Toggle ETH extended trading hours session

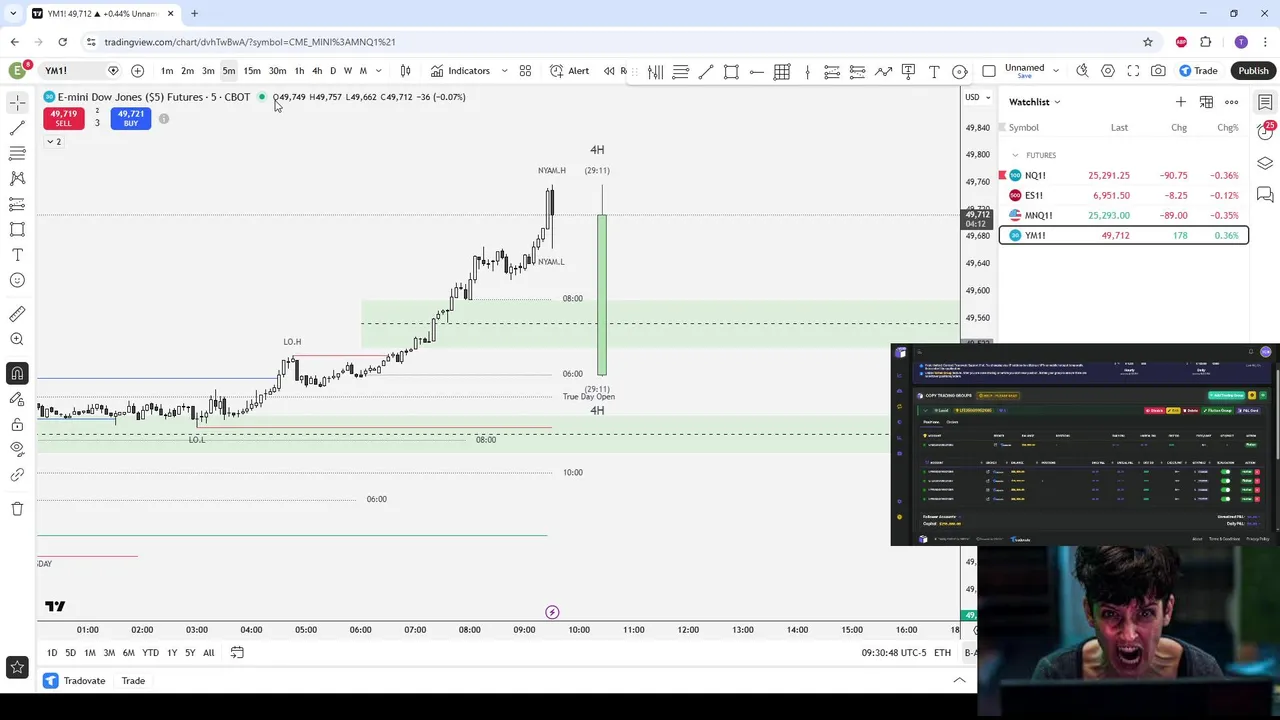click(942, 653)
